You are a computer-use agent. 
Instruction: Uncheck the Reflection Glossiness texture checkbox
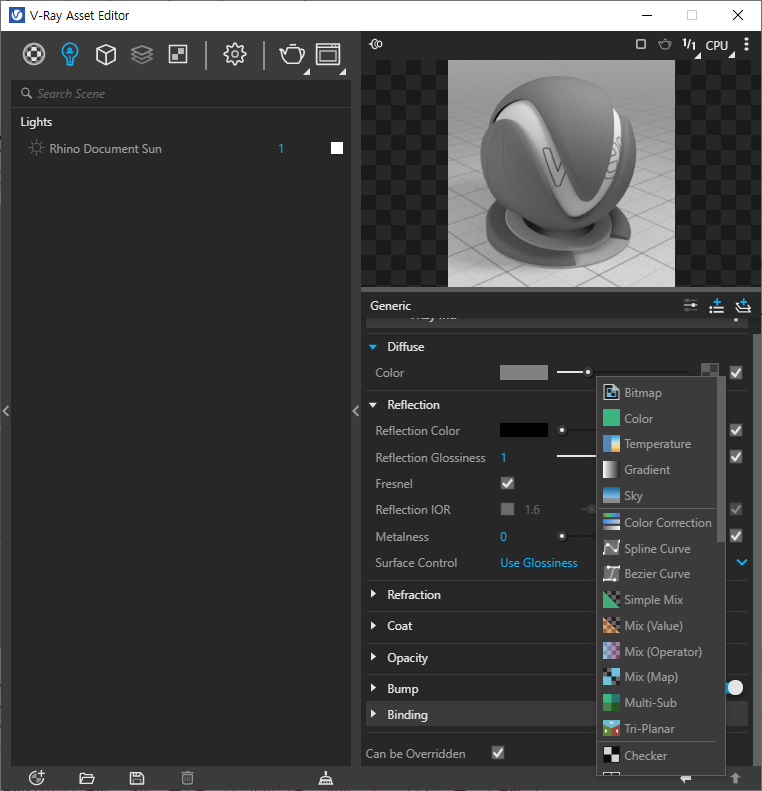(736, 457)
